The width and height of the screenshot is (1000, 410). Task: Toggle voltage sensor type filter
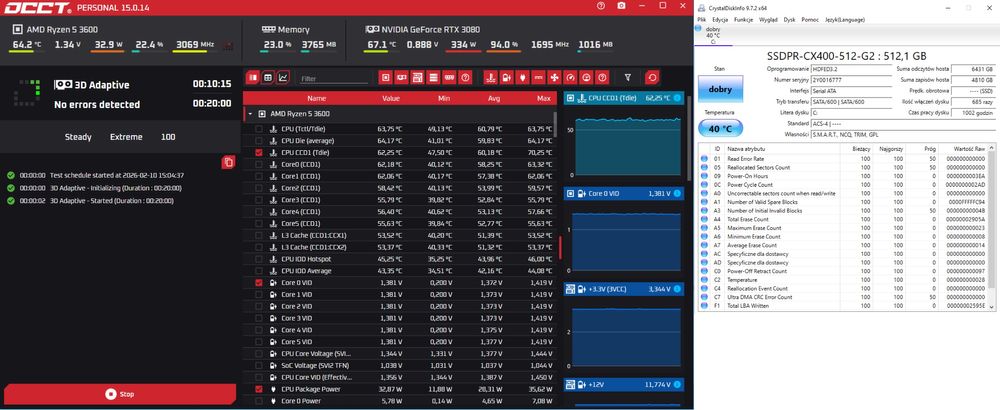point(506,77)
